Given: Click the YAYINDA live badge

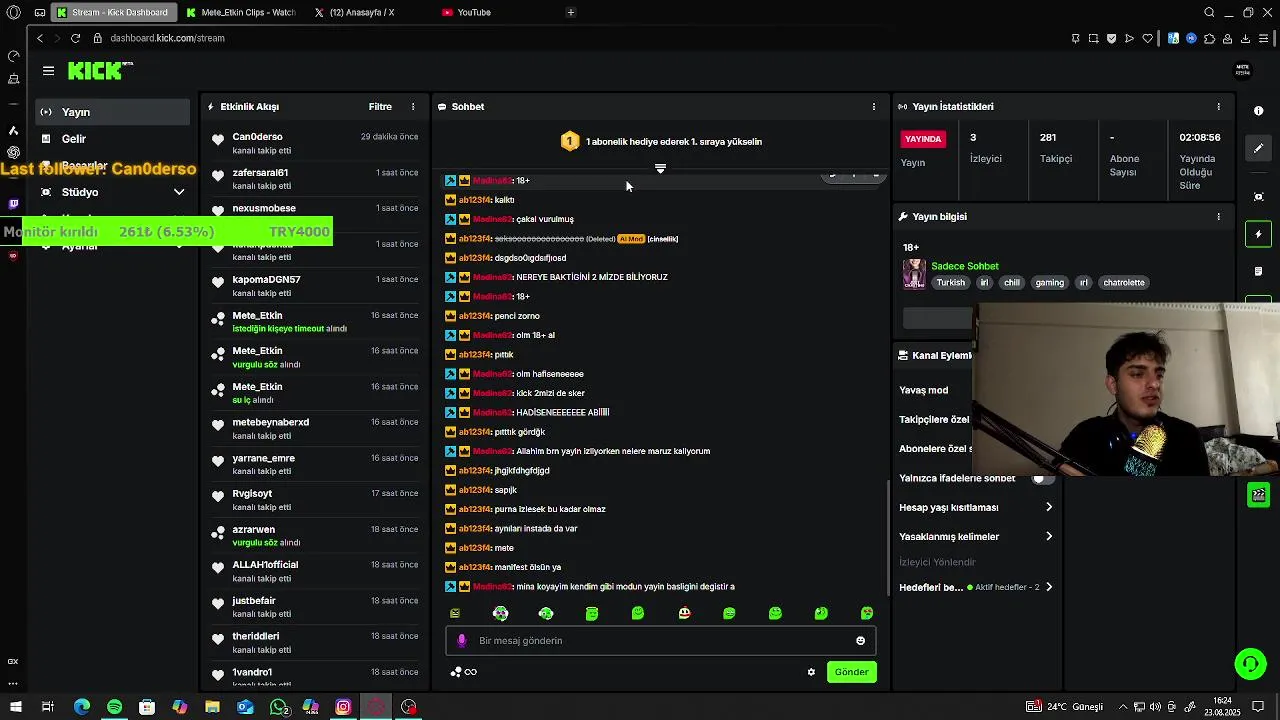Looking at the screenshot, I should [x=923, y=139].
